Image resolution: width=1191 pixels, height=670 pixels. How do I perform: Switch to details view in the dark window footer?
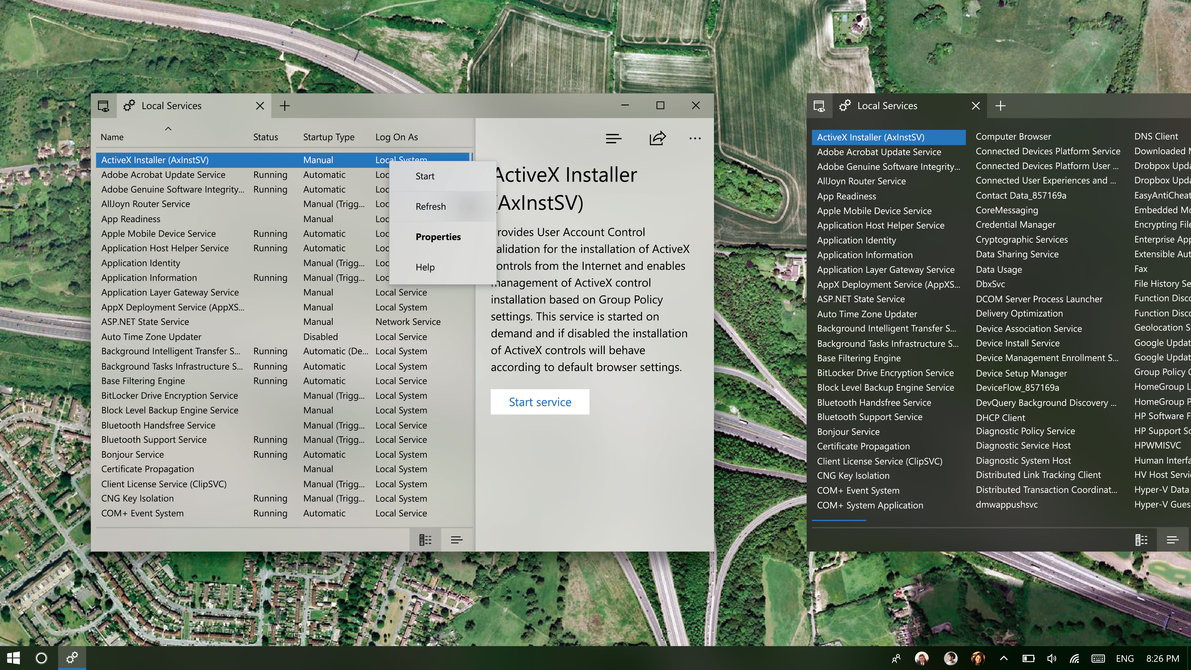(1141, 539)
